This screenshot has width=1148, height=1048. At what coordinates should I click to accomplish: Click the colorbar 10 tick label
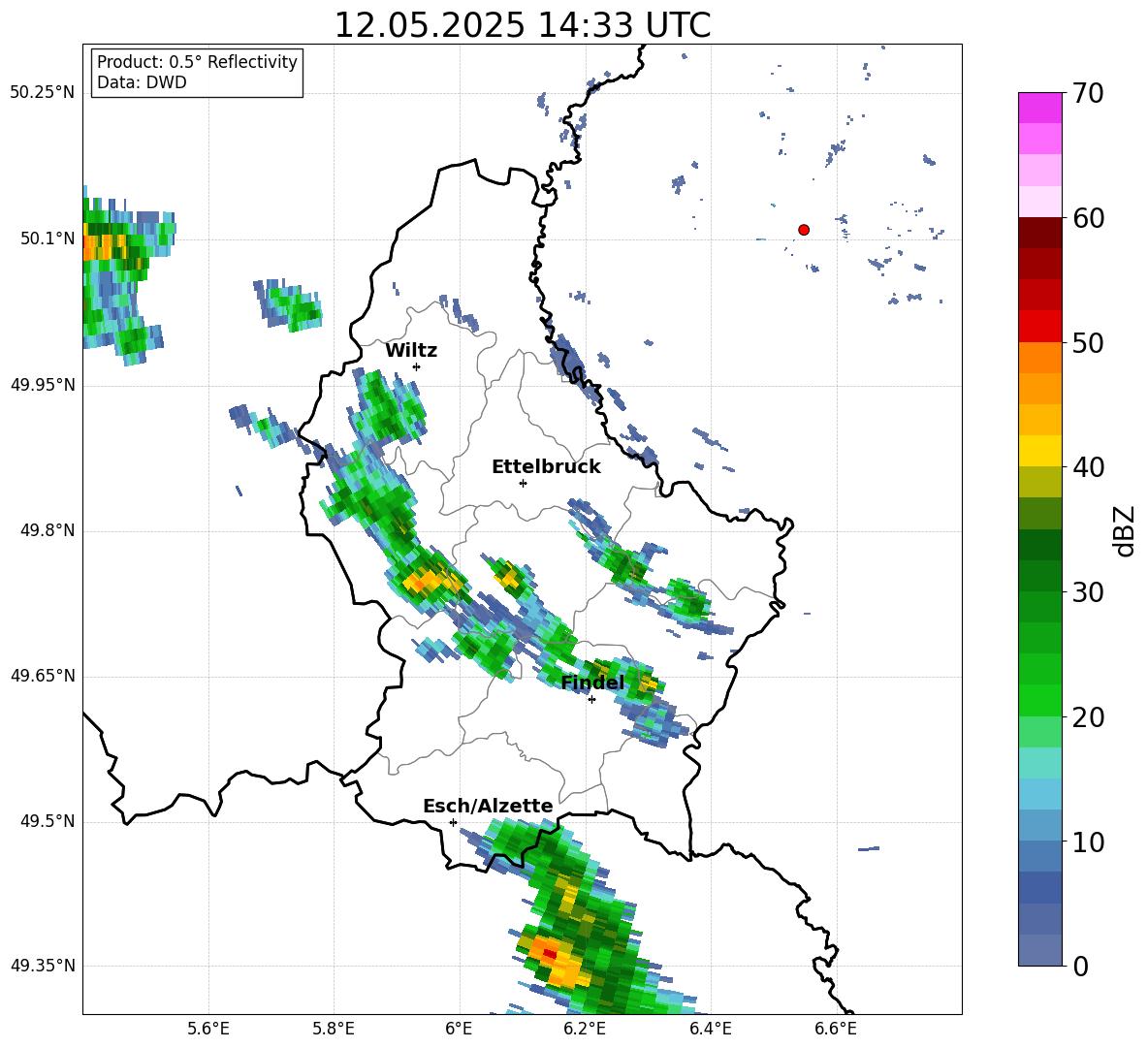(1087, 842)
